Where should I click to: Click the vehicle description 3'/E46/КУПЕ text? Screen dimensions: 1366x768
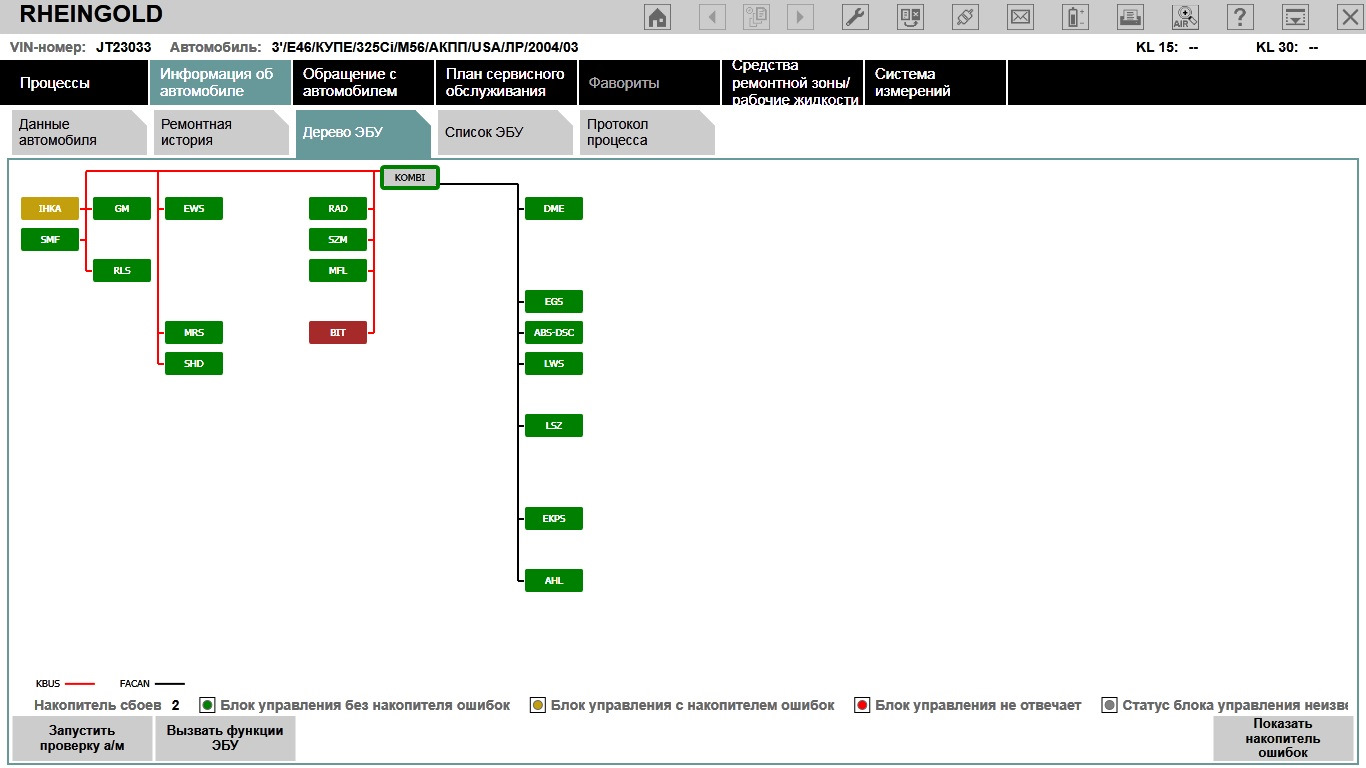pyautogui.click(x=425, y=47)
